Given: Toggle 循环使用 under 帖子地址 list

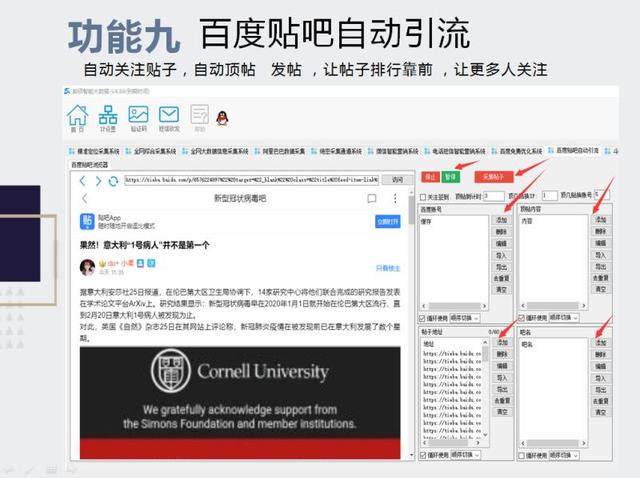Looking at the screenshot, I should 423,455.
